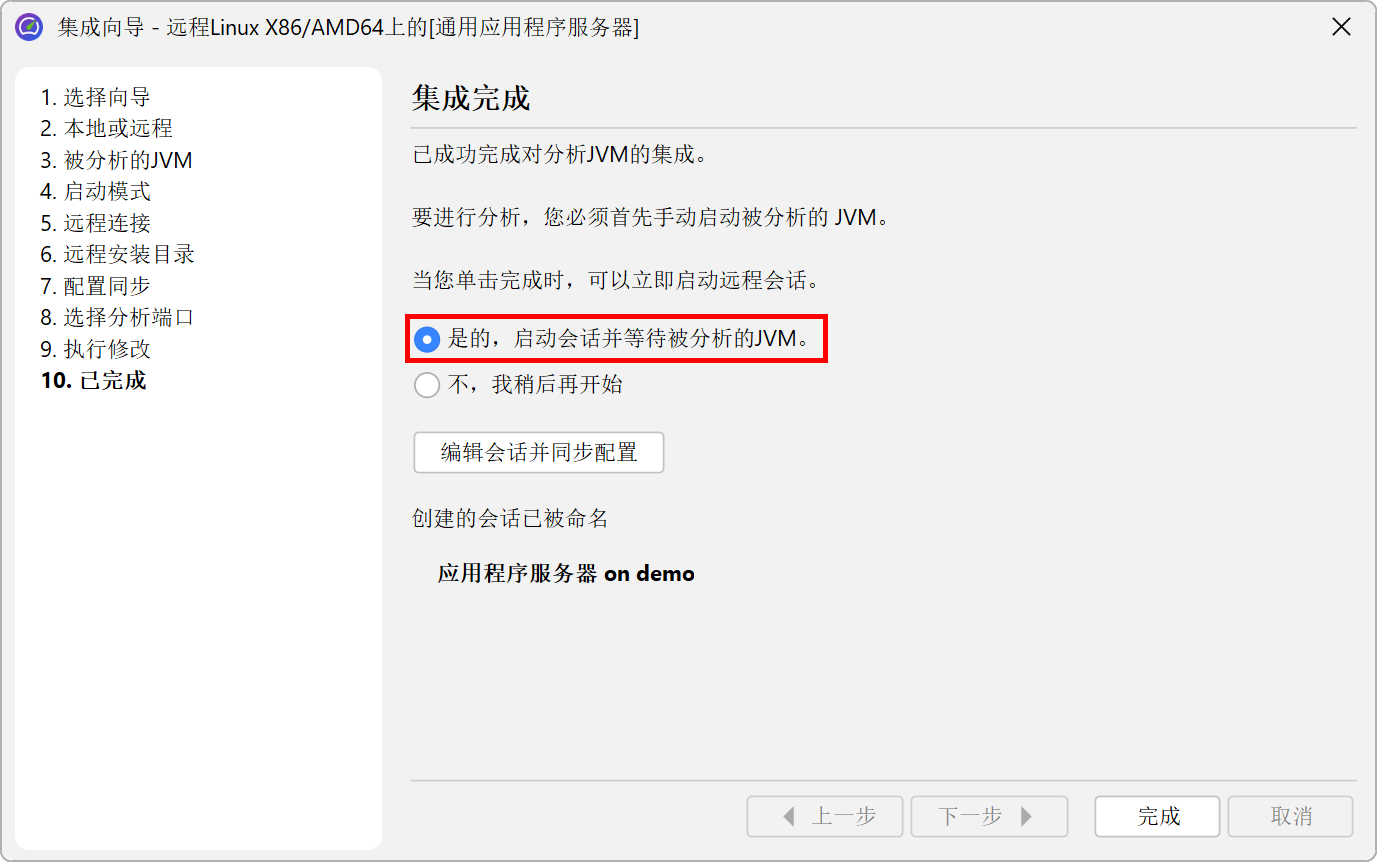Screen dimensions: 1377x862
Task: Go to step 8. 选择分析端口
Action: 118,317
